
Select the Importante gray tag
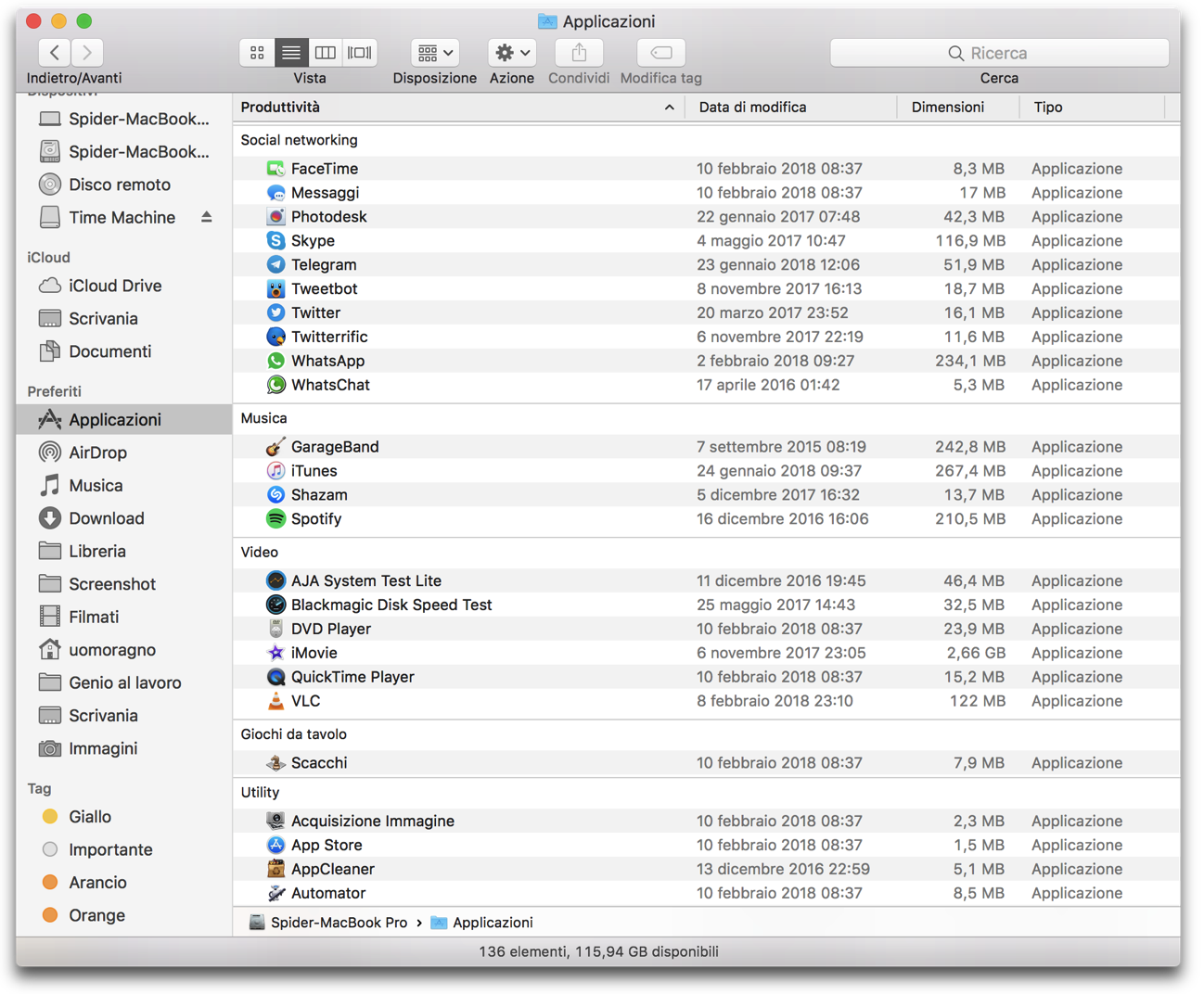pyautogui.click(x=97, y=849)
